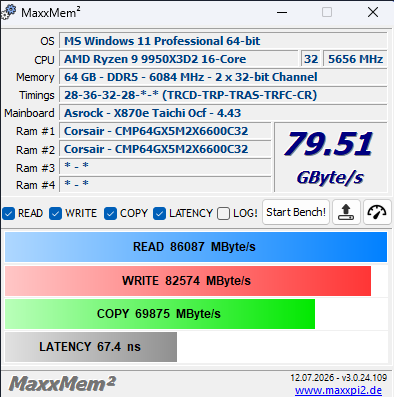The height and width of the screenshot is (397, 394).
Task: Click the green COPY 69875 MByte/s bar
Action: tap(160, 314)
